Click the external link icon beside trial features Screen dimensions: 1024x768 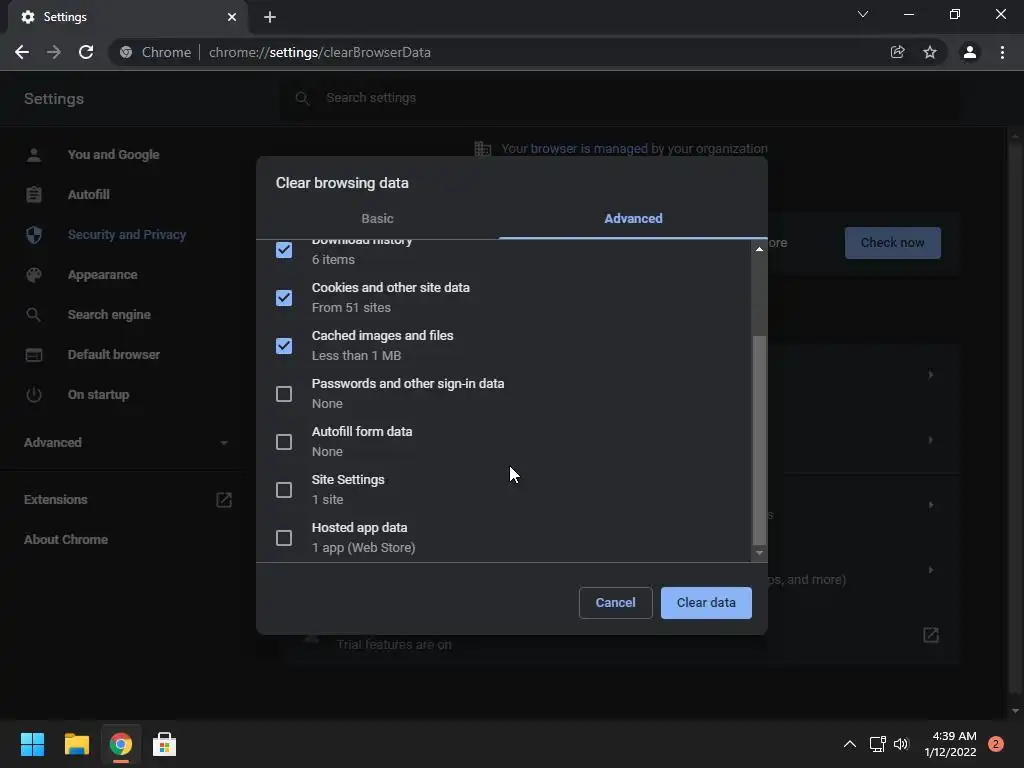pos(931,635)
